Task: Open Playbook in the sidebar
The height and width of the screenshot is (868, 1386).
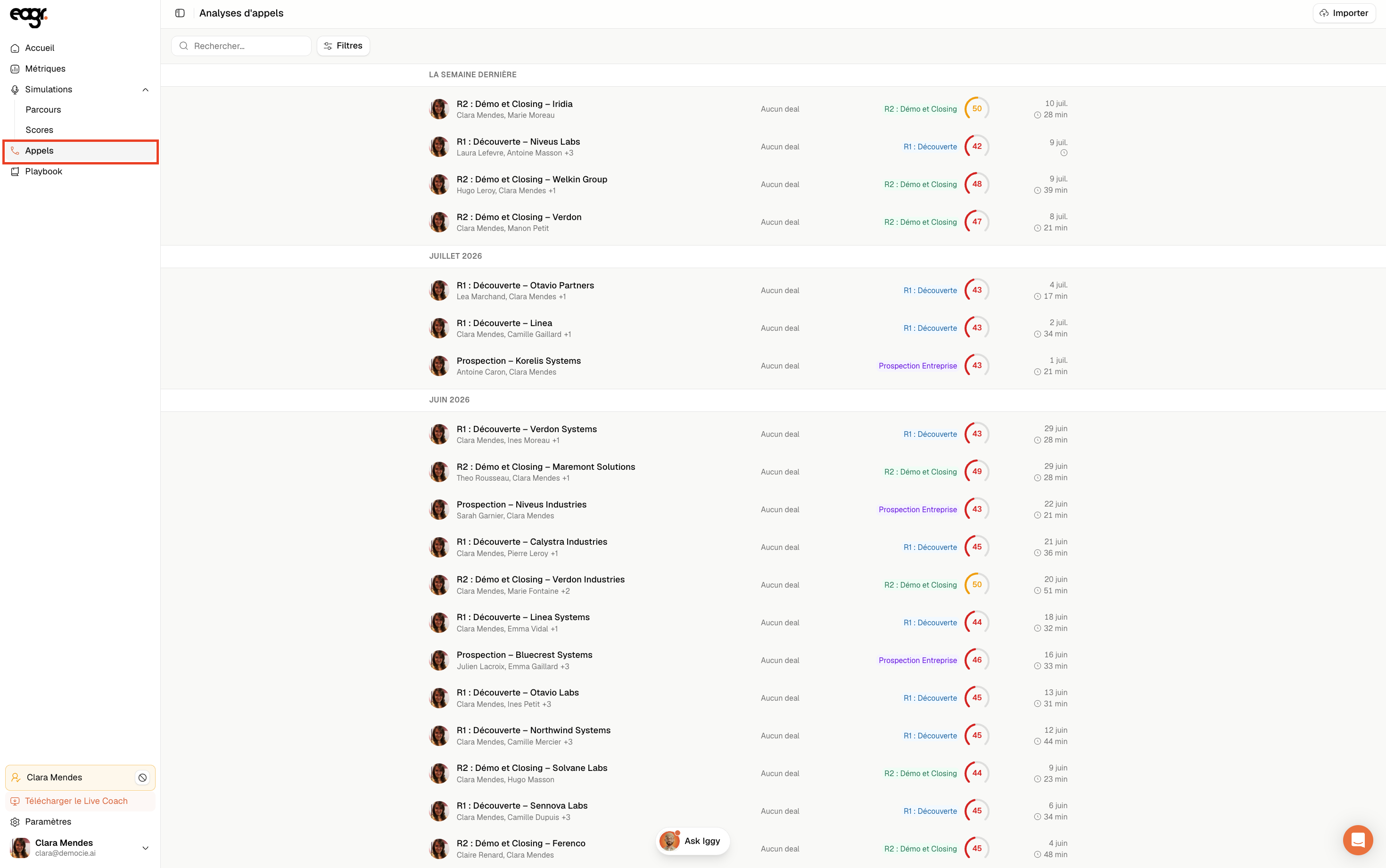Action: [x=81, y=172]
